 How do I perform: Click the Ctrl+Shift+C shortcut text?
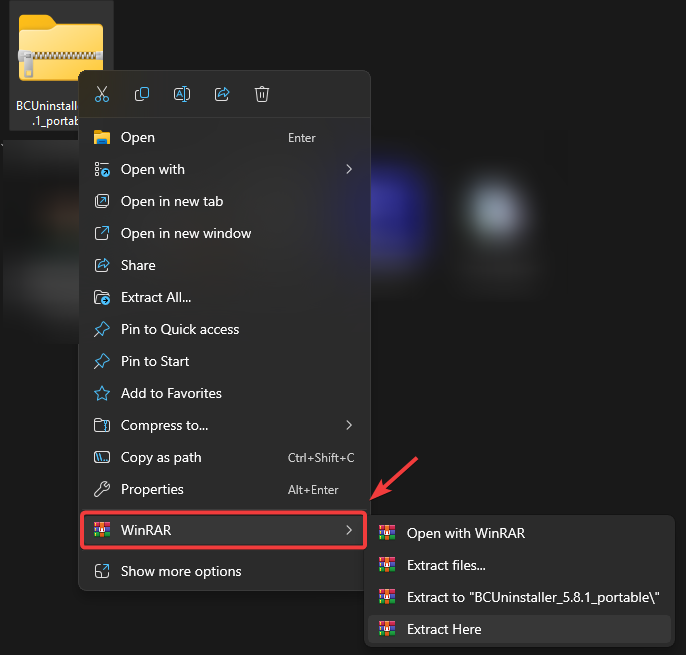(x=321, y=458)
